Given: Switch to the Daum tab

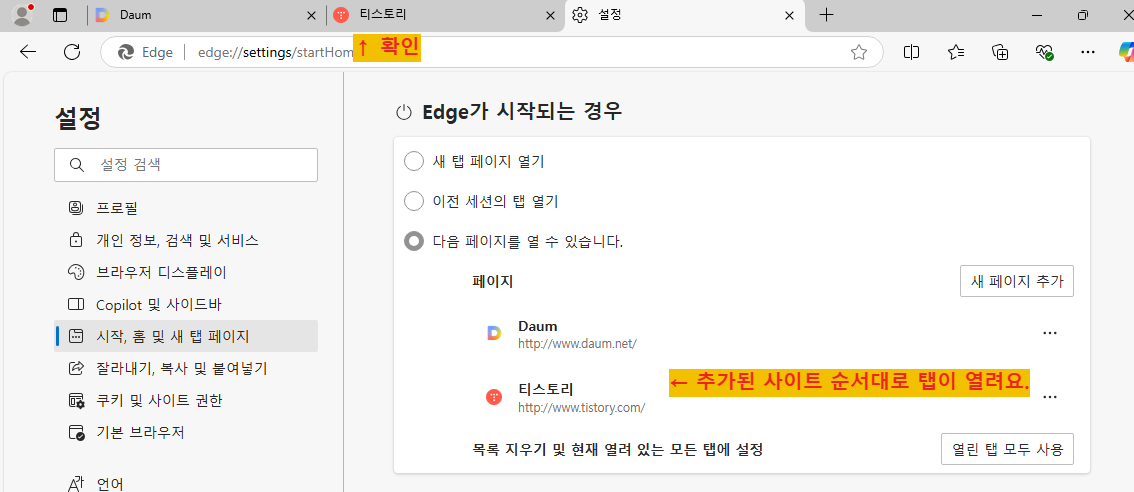Looking at the screenshot, I should pyautogui.click(x=206, y=15).
